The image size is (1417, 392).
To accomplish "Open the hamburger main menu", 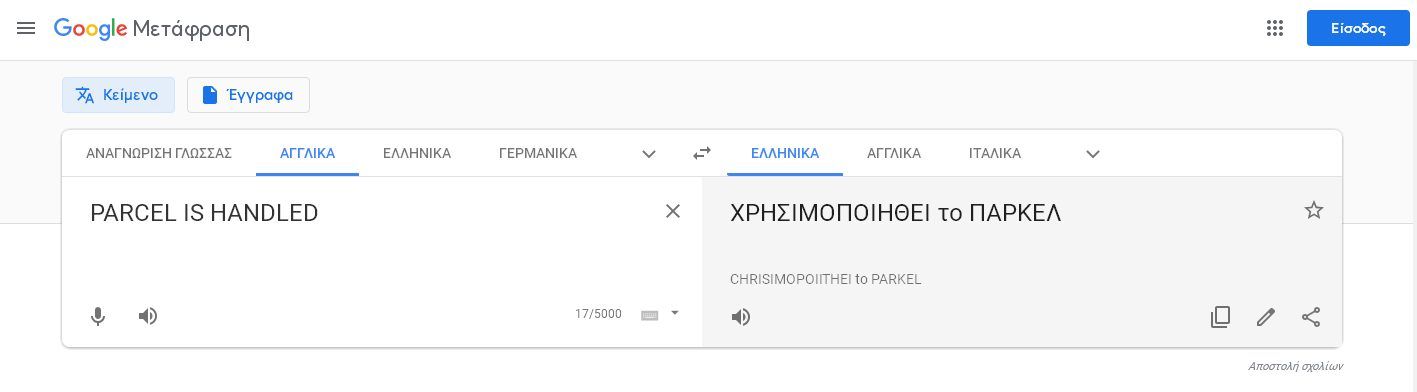I will (x=26, y=28).
